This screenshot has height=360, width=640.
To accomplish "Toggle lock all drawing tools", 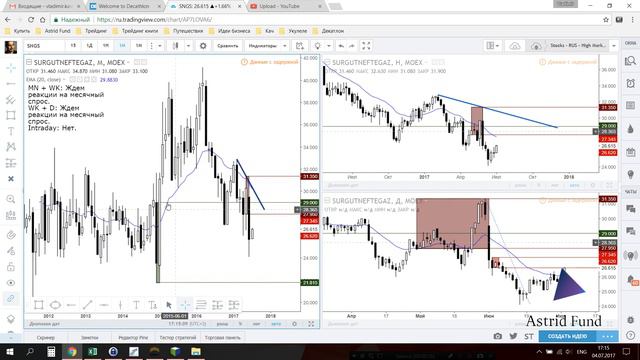I will [x=11, y=267].
